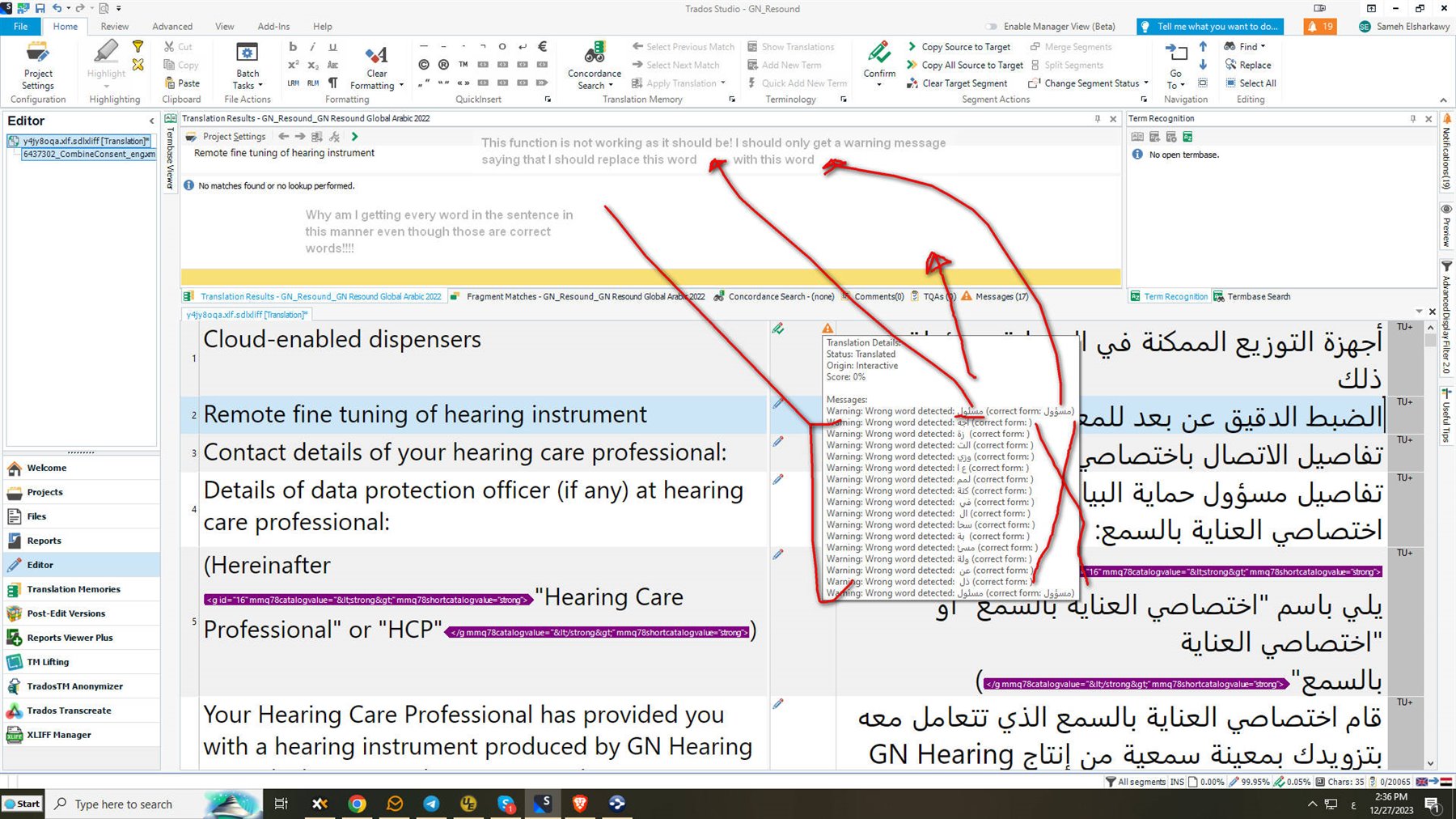Open the Go To navigation button
Viewport: 1456px width, 819px height.
click(x=1175, y=66)
